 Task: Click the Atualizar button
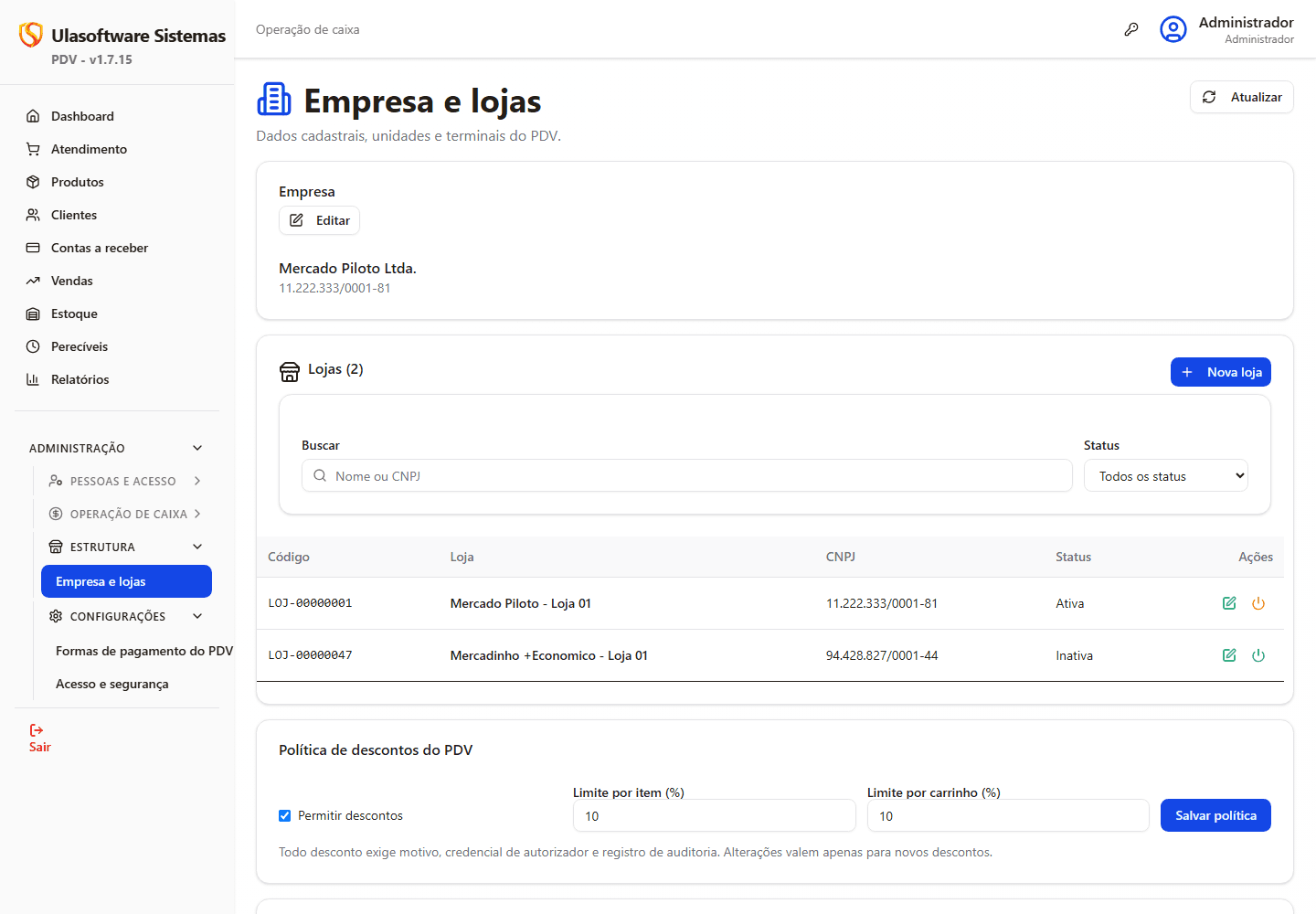pos(1242,97)
